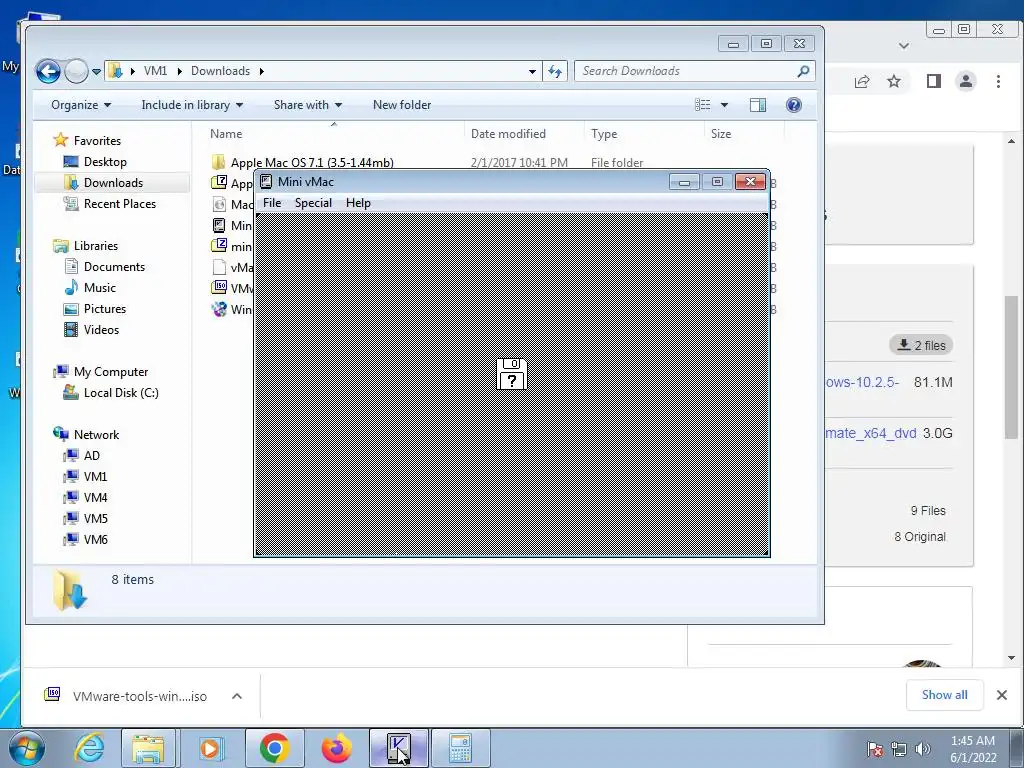This screenshot has width=1024, height=768.
Task: Change the view with the view icon
Action: click(703, 104)
